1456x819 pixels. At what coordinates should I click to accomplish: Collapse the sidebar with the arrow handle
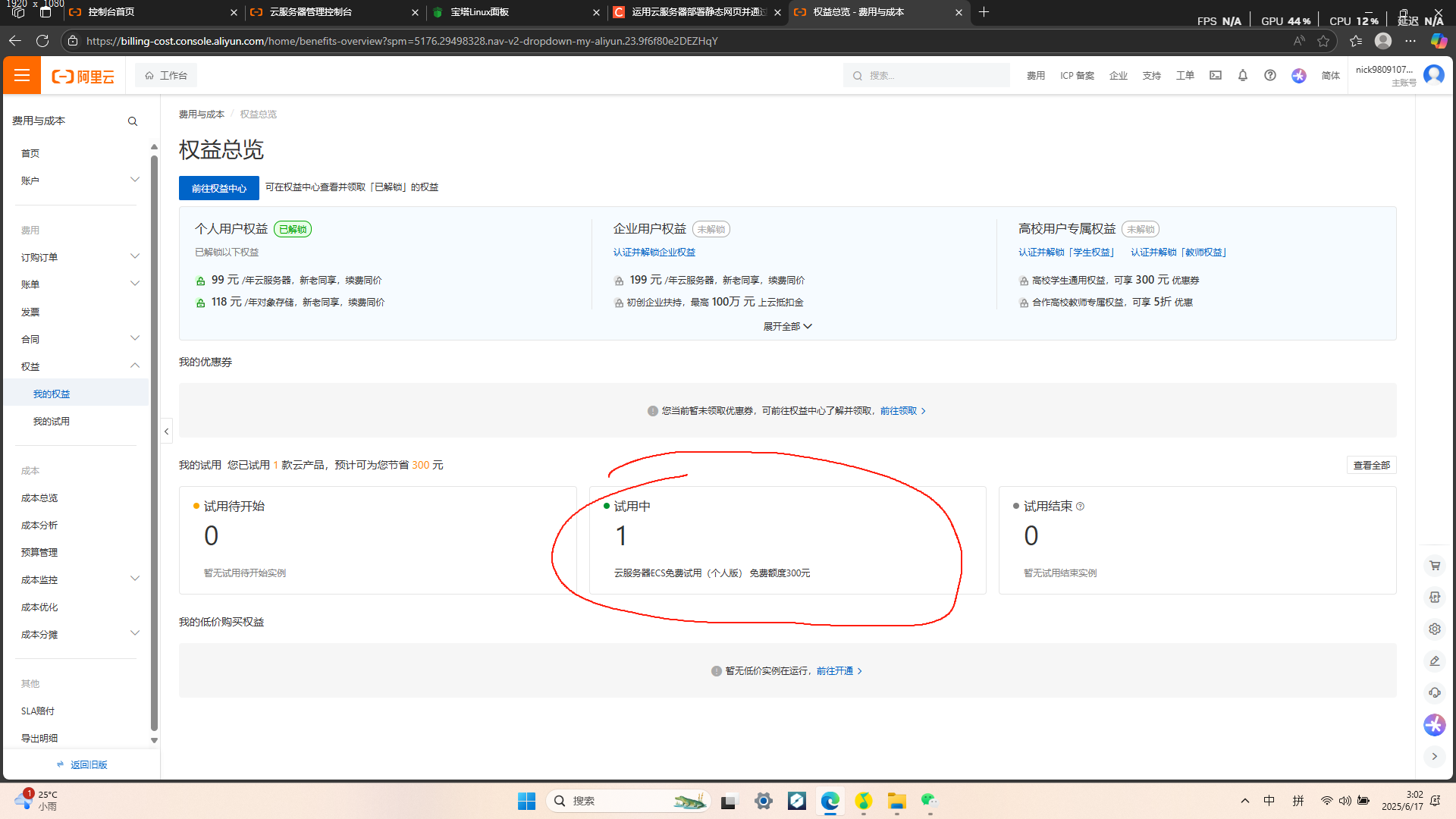(166, 431)
